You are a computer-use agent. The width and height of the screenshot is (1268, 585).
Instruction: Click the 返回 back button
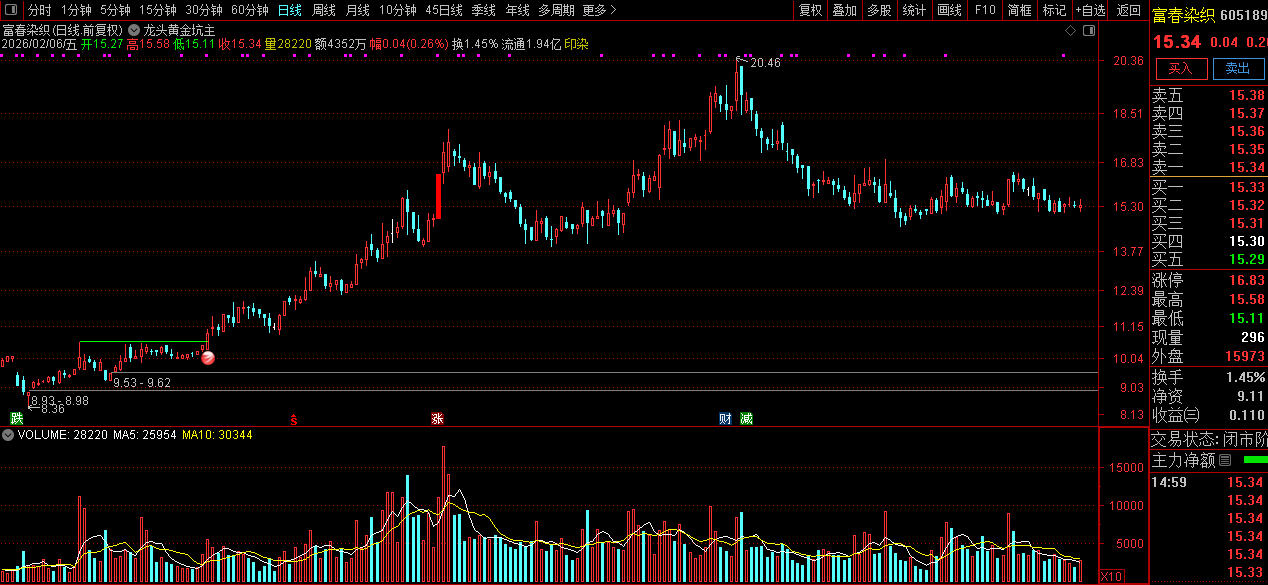point(1129,10)
